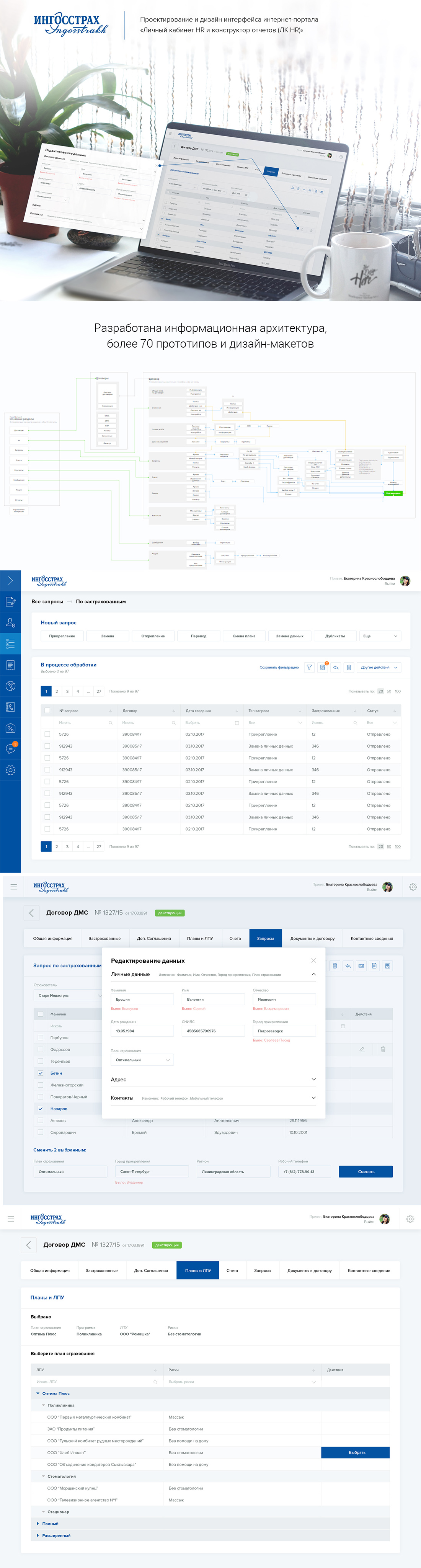The image size is (421, 1568).
Task: Open the person icon in the blue sidebar
Action: tap(10, 623)
